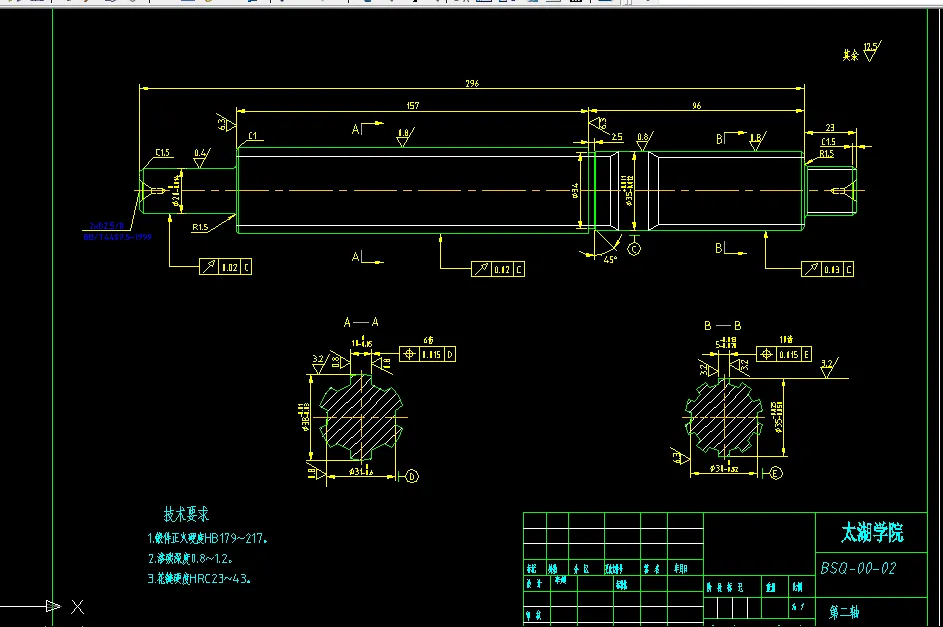Select the 96 length dimension text
The width and height of the screenshot is (943, 627).
696,106
